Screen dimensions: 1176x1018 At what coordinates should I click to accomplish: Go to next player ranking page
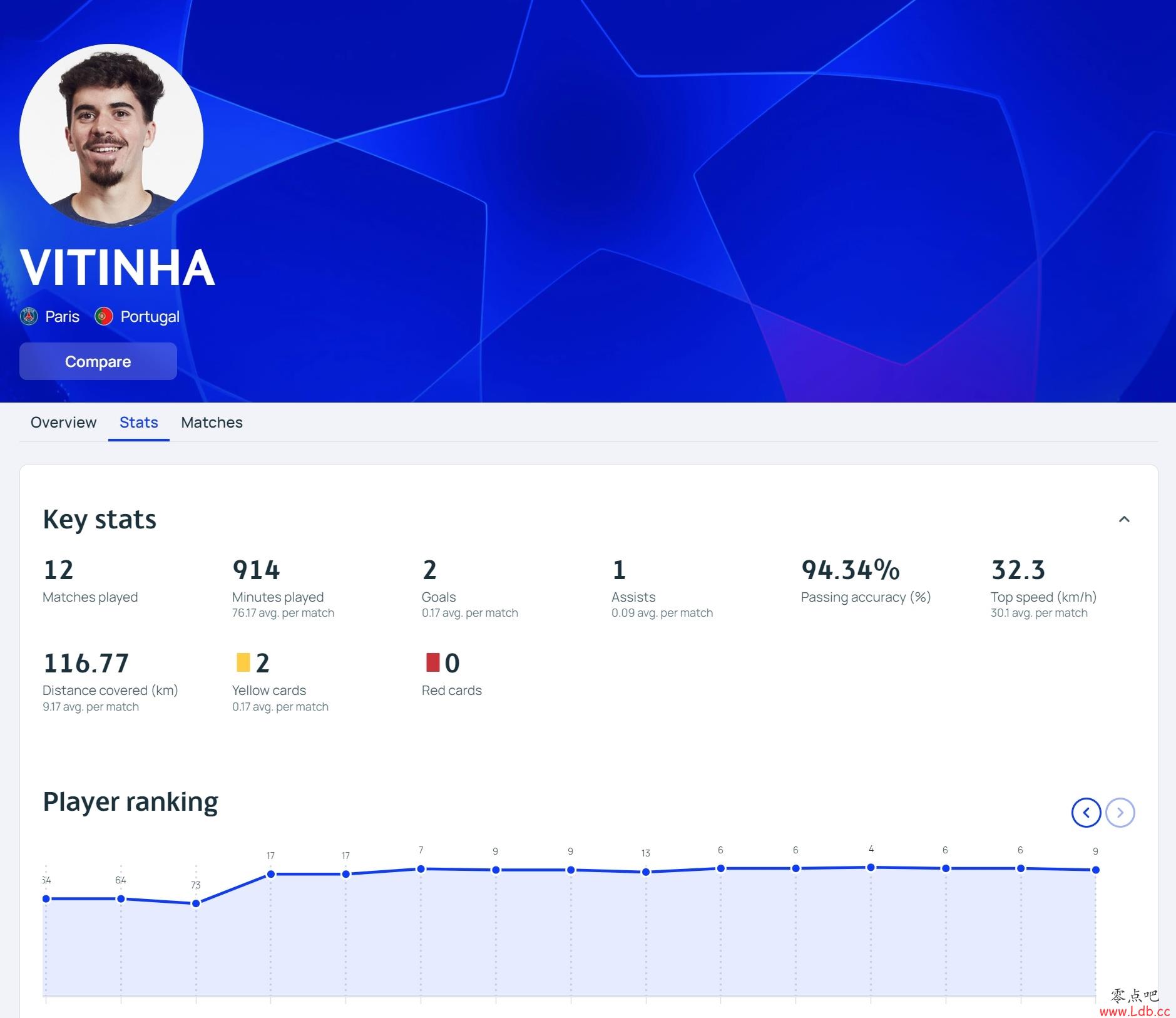[1120, 813]
